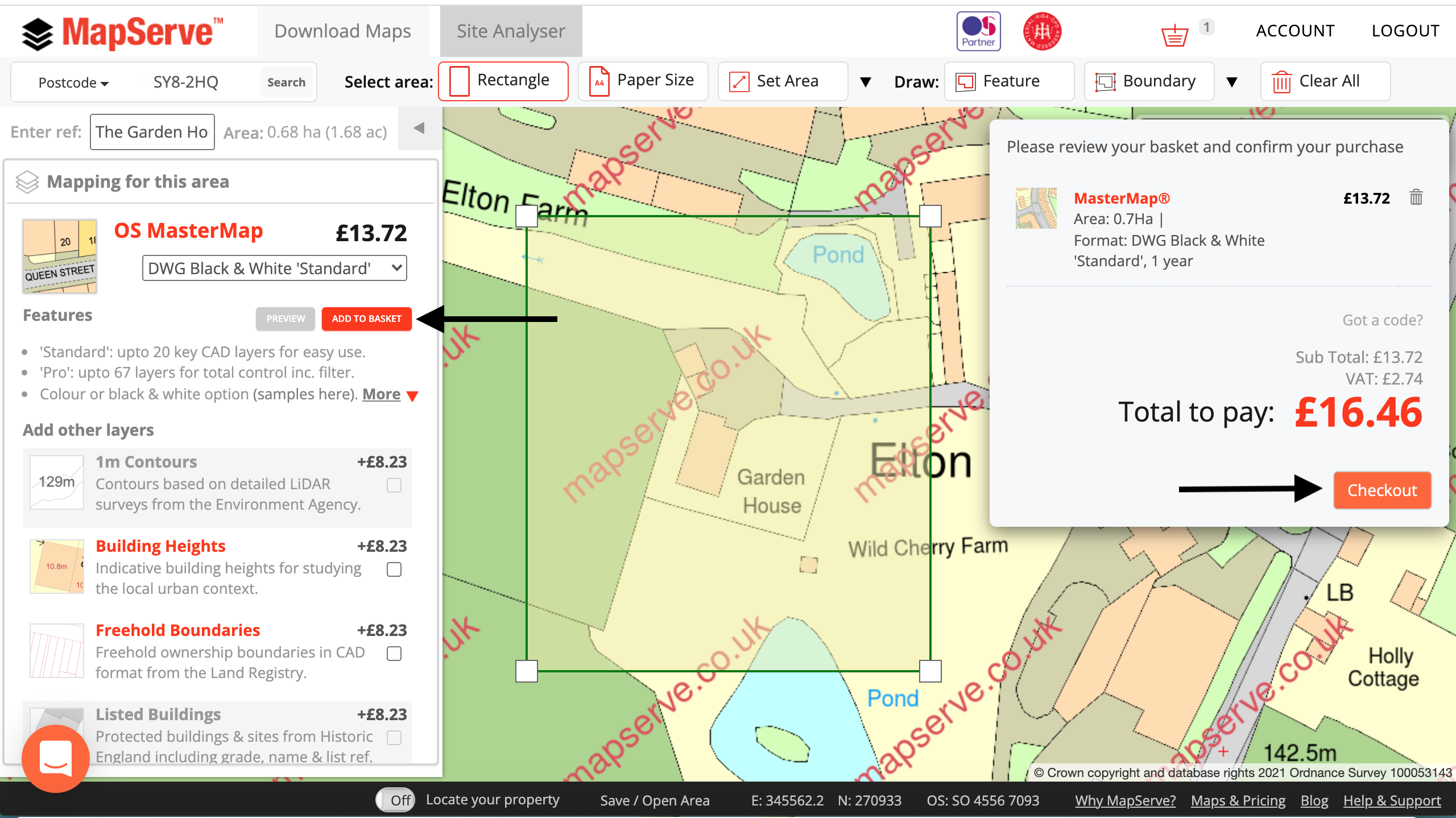Click the Freehold Boundaries thumbnail

[x=57, y=651]
